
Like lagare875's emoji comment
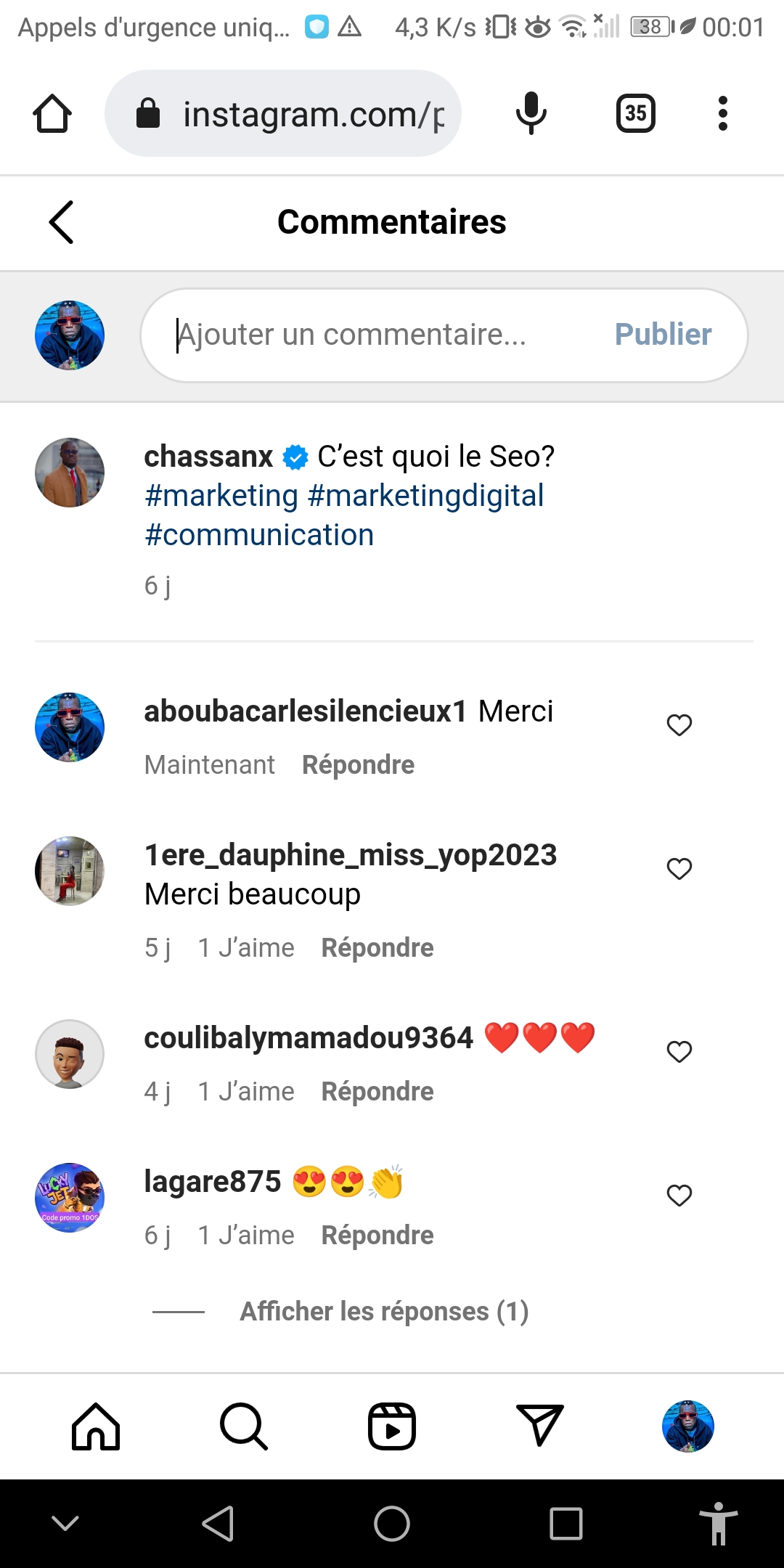(679, 1195)
